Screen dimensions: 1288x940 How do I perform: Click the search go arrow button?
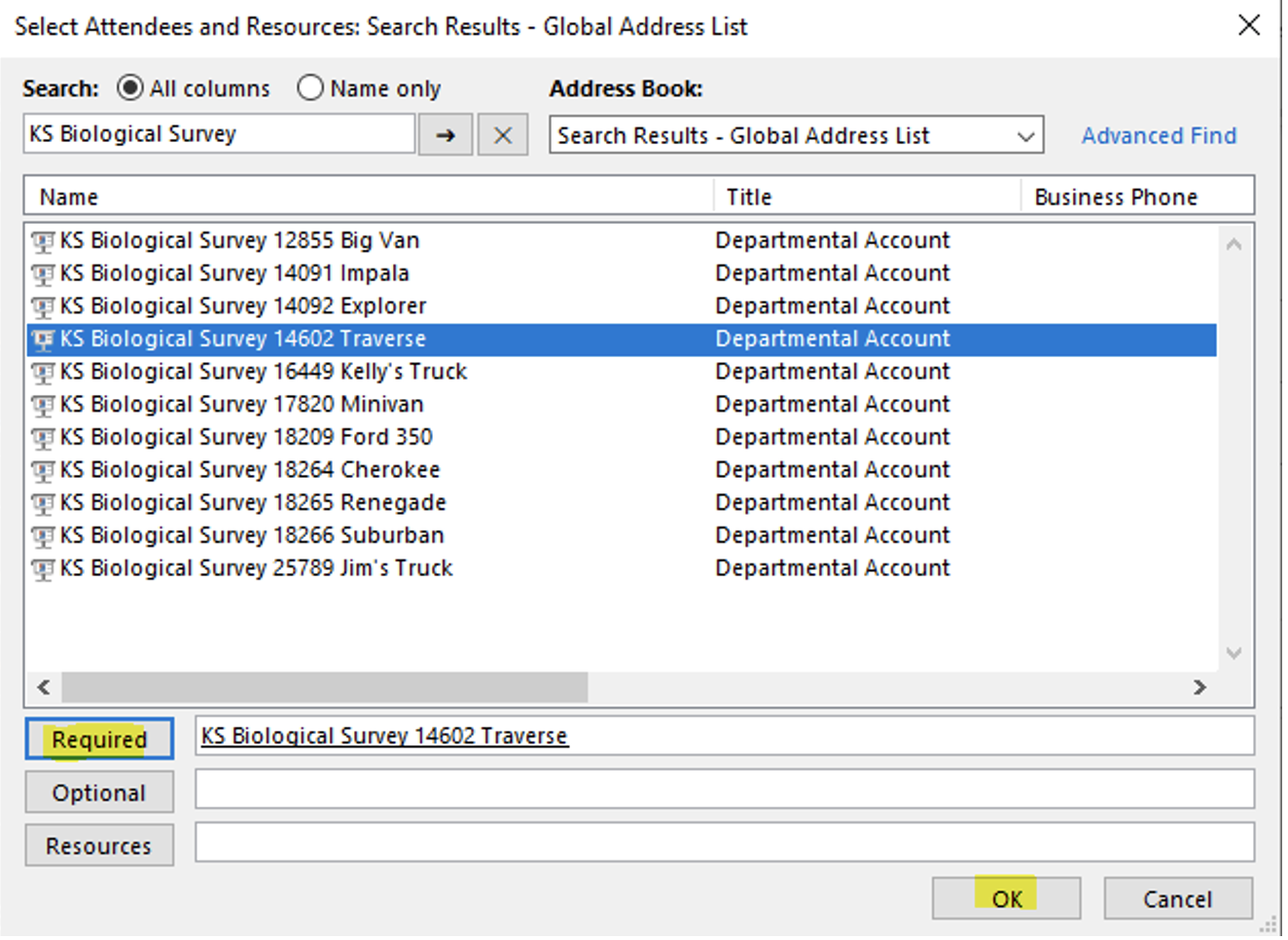[x=446, y=135]
